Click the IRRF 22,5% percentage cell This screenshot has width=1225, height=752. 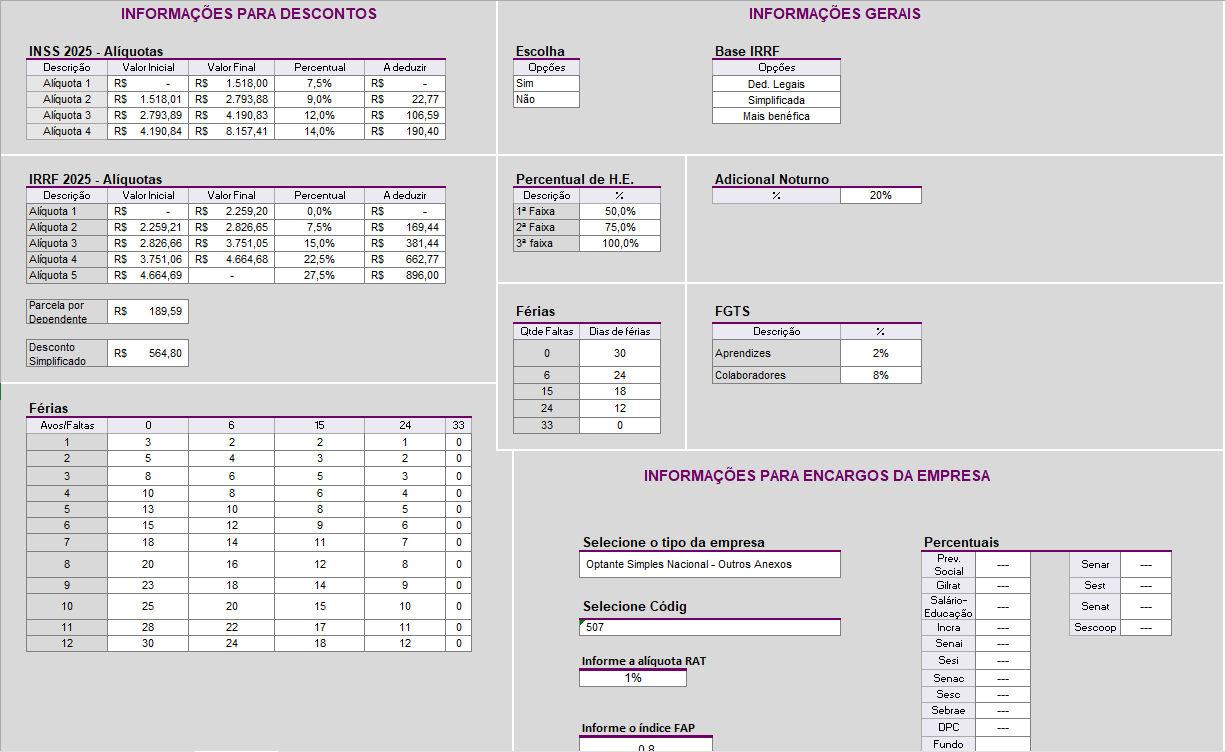coord(320,259)
